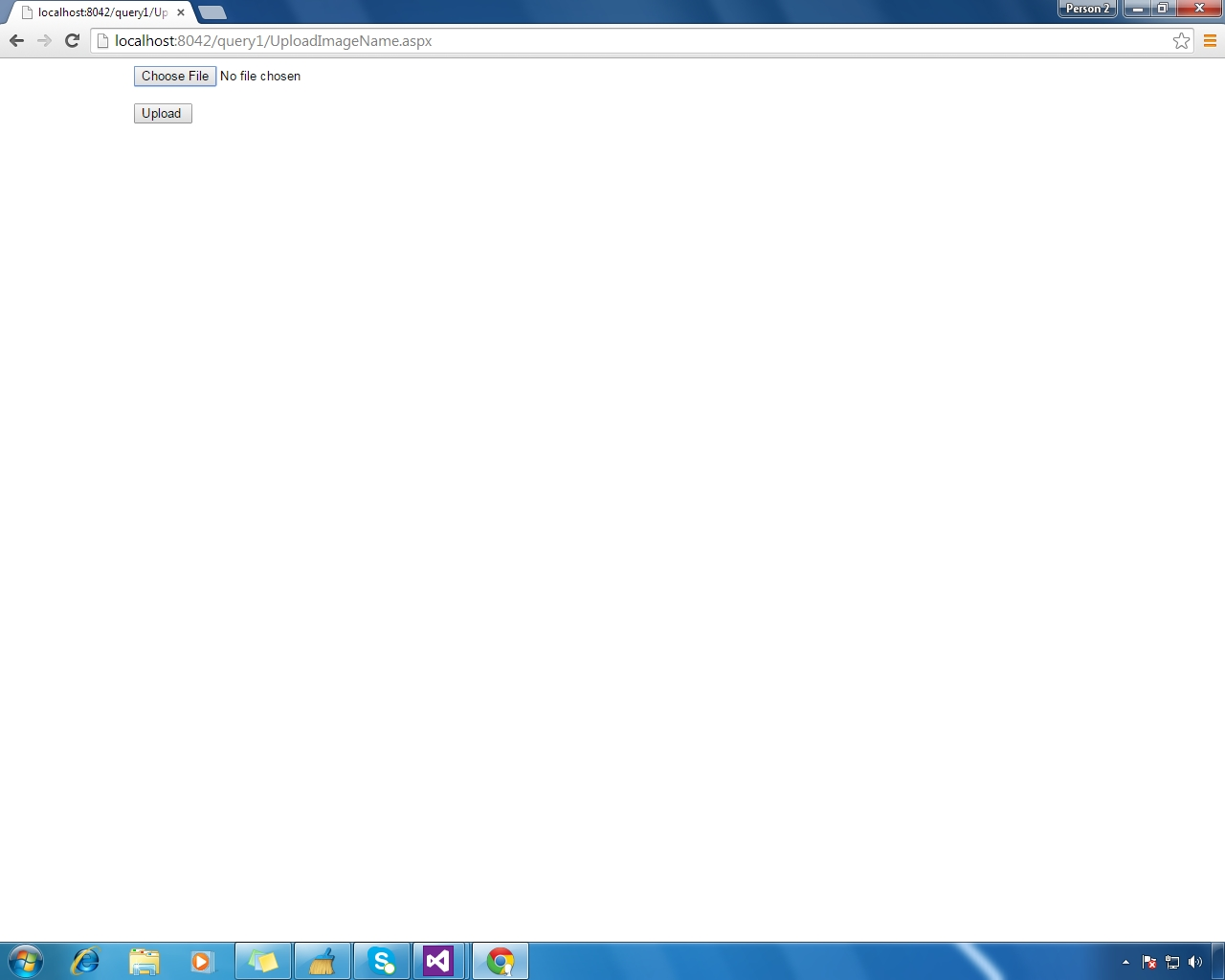The width and height of the screenshot is (1225, 980).
Task: Launch Internet Explorer from the taskbar
Action: coord(85,960)
